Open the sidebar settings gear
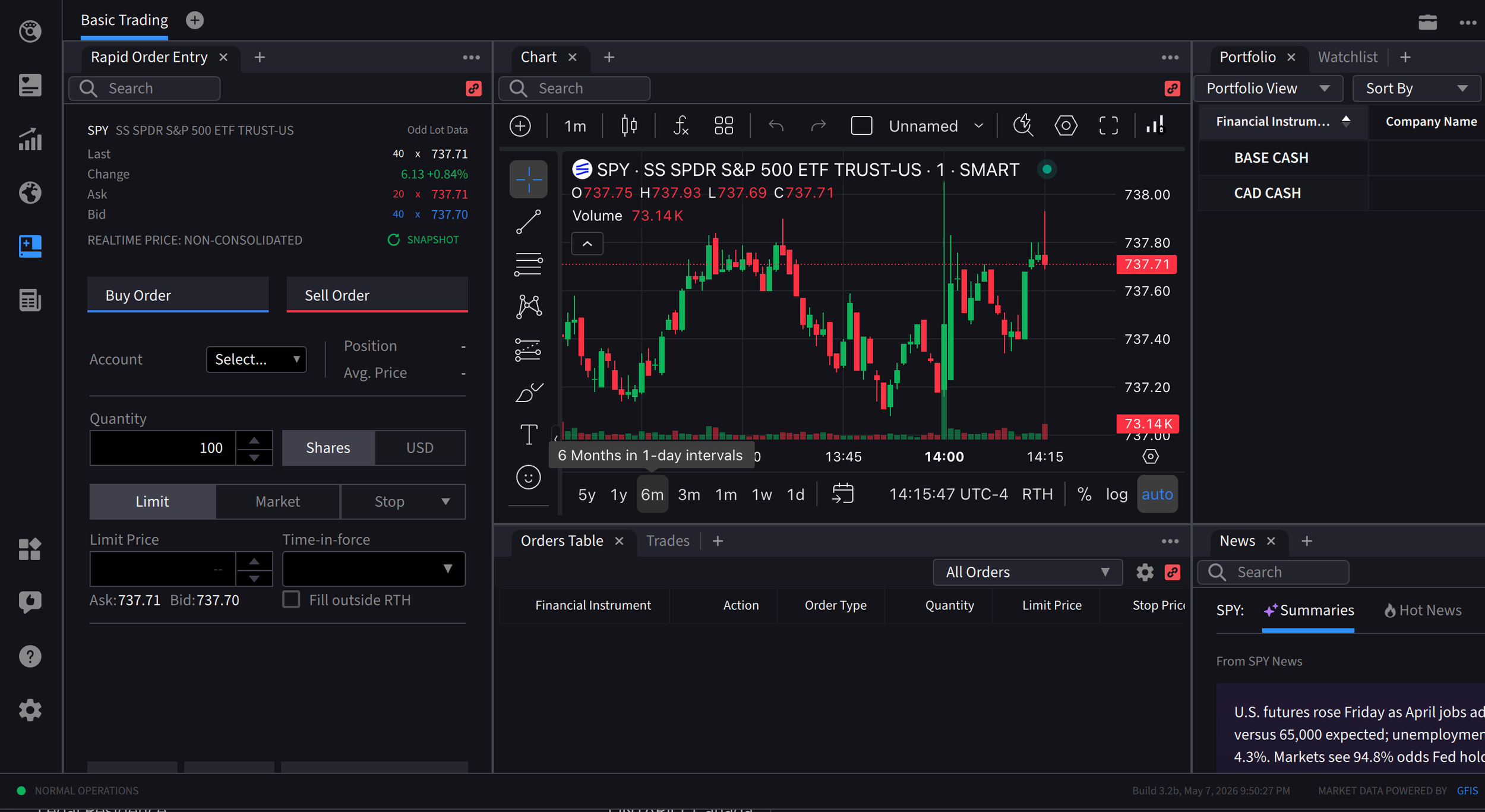Image resolution: width=1485 pixels, height=812 pixels. click(x=30, y=710)
